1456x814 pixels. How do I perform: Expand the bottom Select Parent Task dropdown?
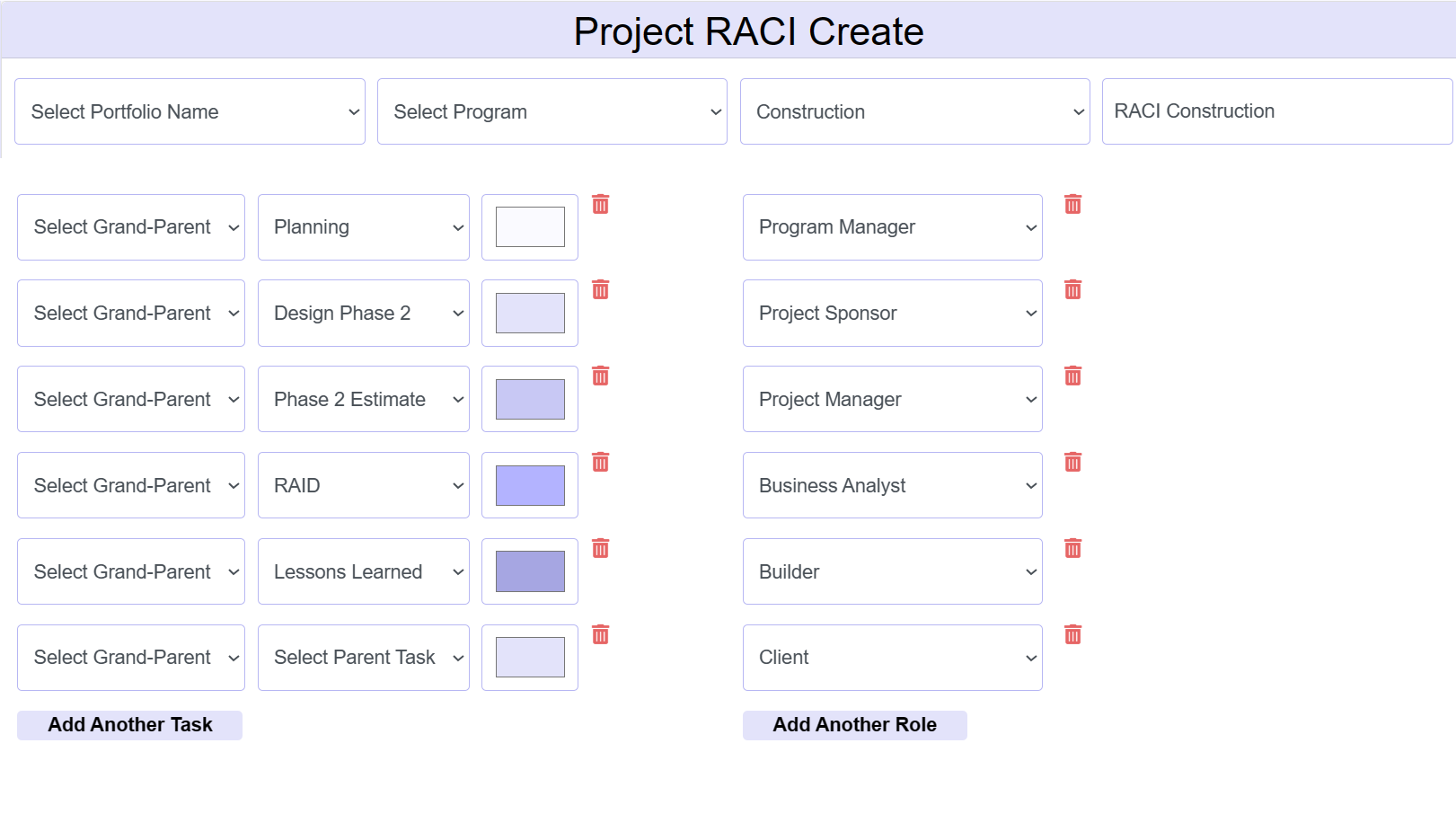coord(363,657)
